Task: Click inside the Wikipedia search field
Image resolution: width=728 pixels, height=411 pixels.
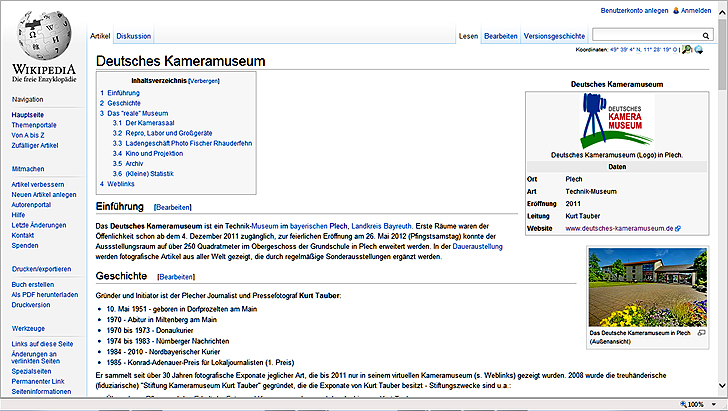Action: point(647,35)
